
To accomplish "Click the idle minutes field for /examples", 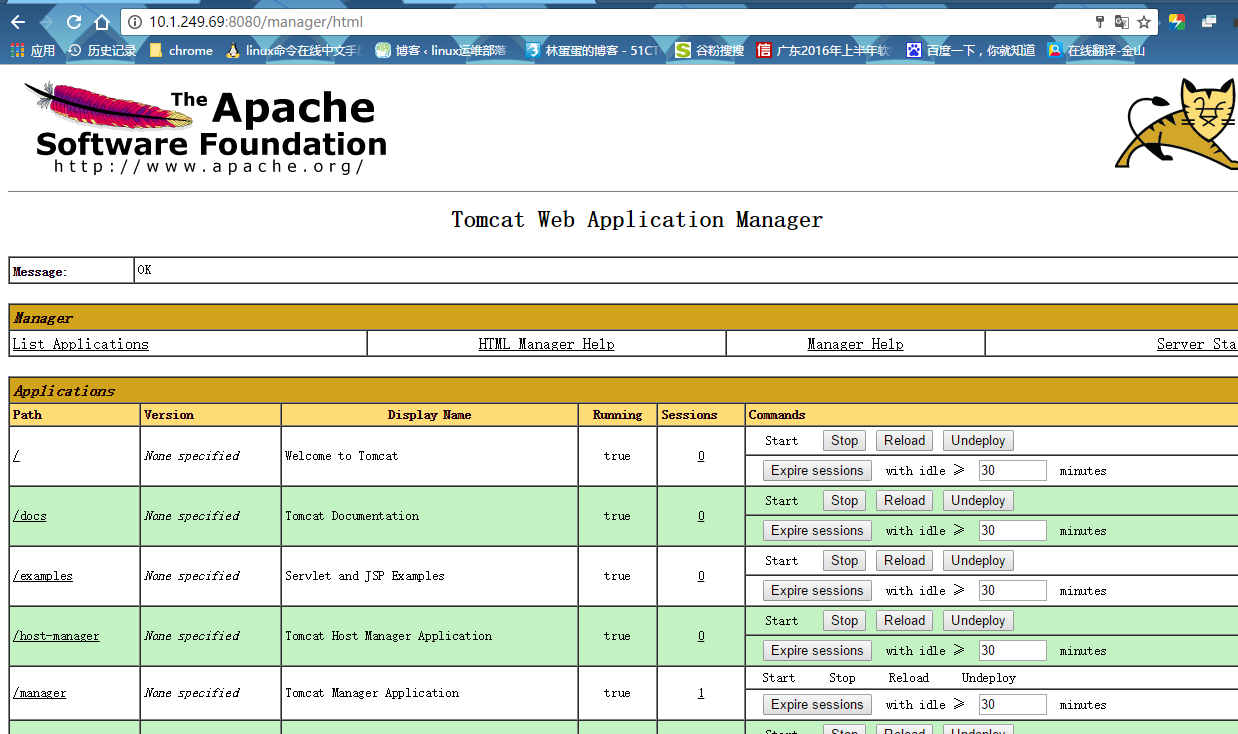I will click(x=1012, y=591).
